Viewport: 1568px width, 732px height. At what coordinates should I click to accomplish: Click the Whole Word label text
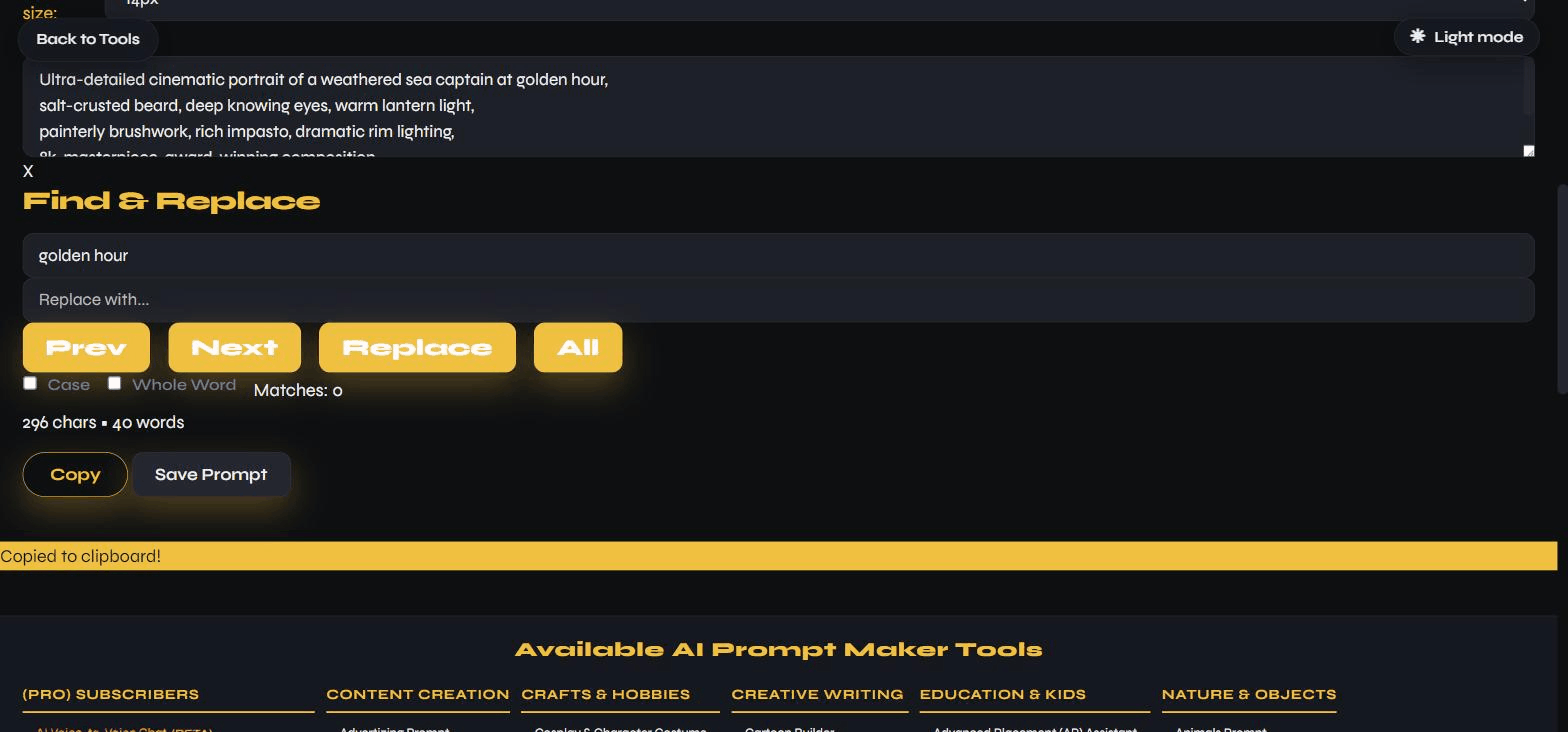coord(184,385)
